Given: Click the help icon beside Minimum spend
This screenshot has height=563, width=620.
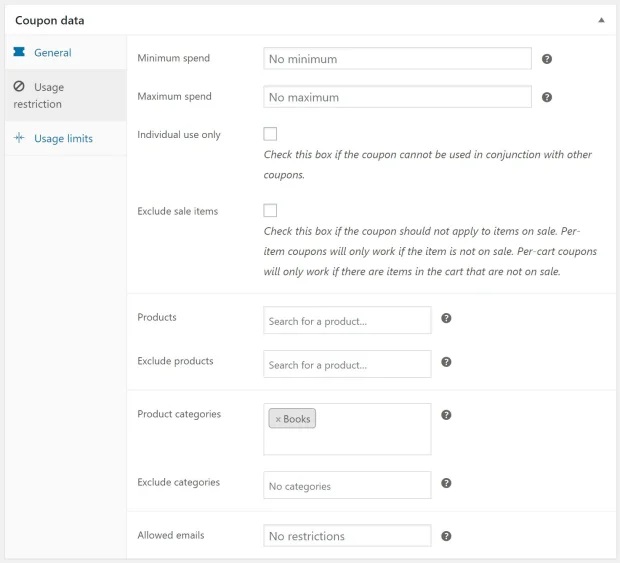Looking at the screenshot, I should (547, 59).
